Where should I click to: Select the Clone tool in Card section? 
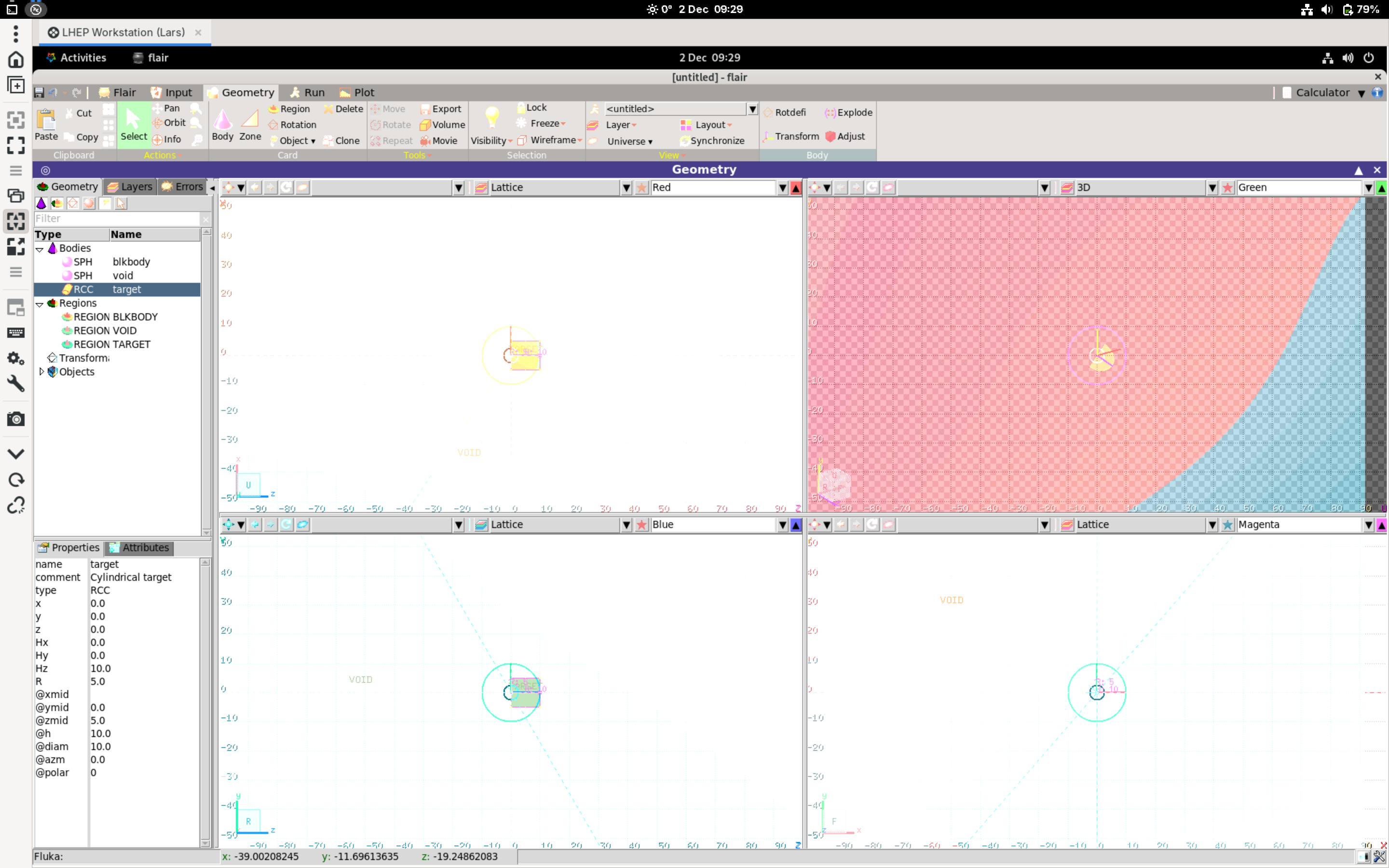coord(342,140)
